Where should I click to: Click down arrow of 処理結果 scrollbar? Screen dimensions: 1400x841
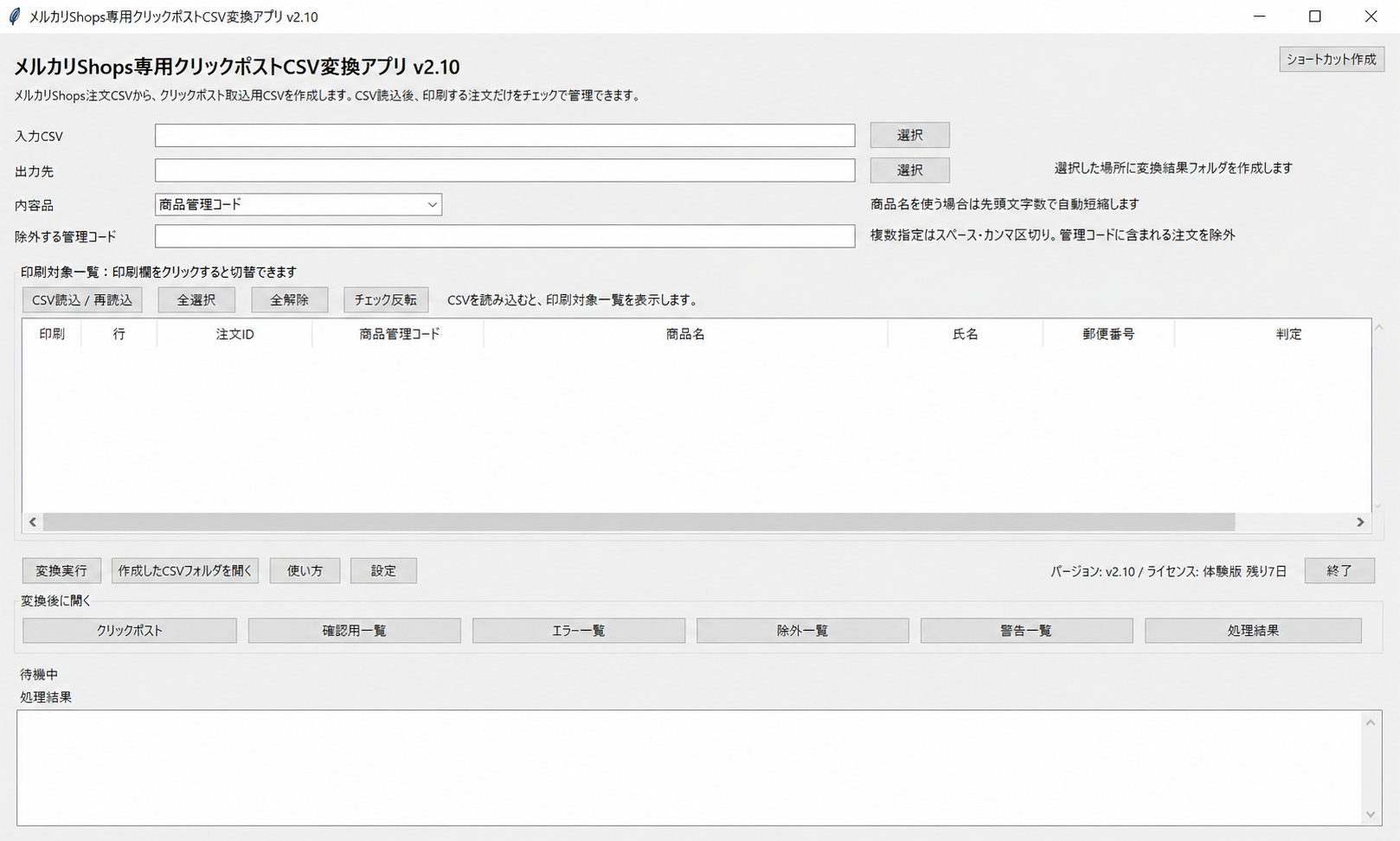[x=1371, y=813]
